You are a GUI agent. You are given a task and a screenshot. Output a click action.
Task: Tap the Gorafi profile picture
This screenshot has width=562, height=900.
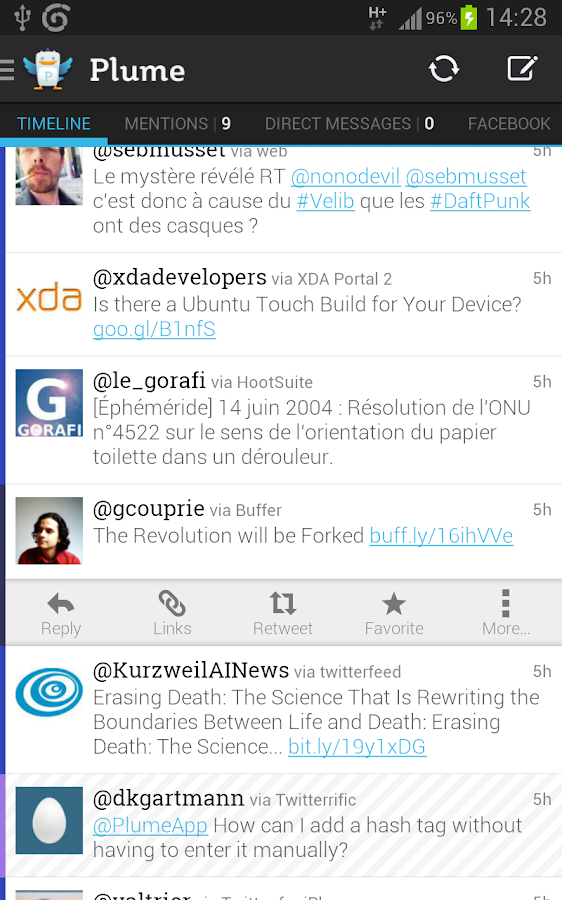49,403
